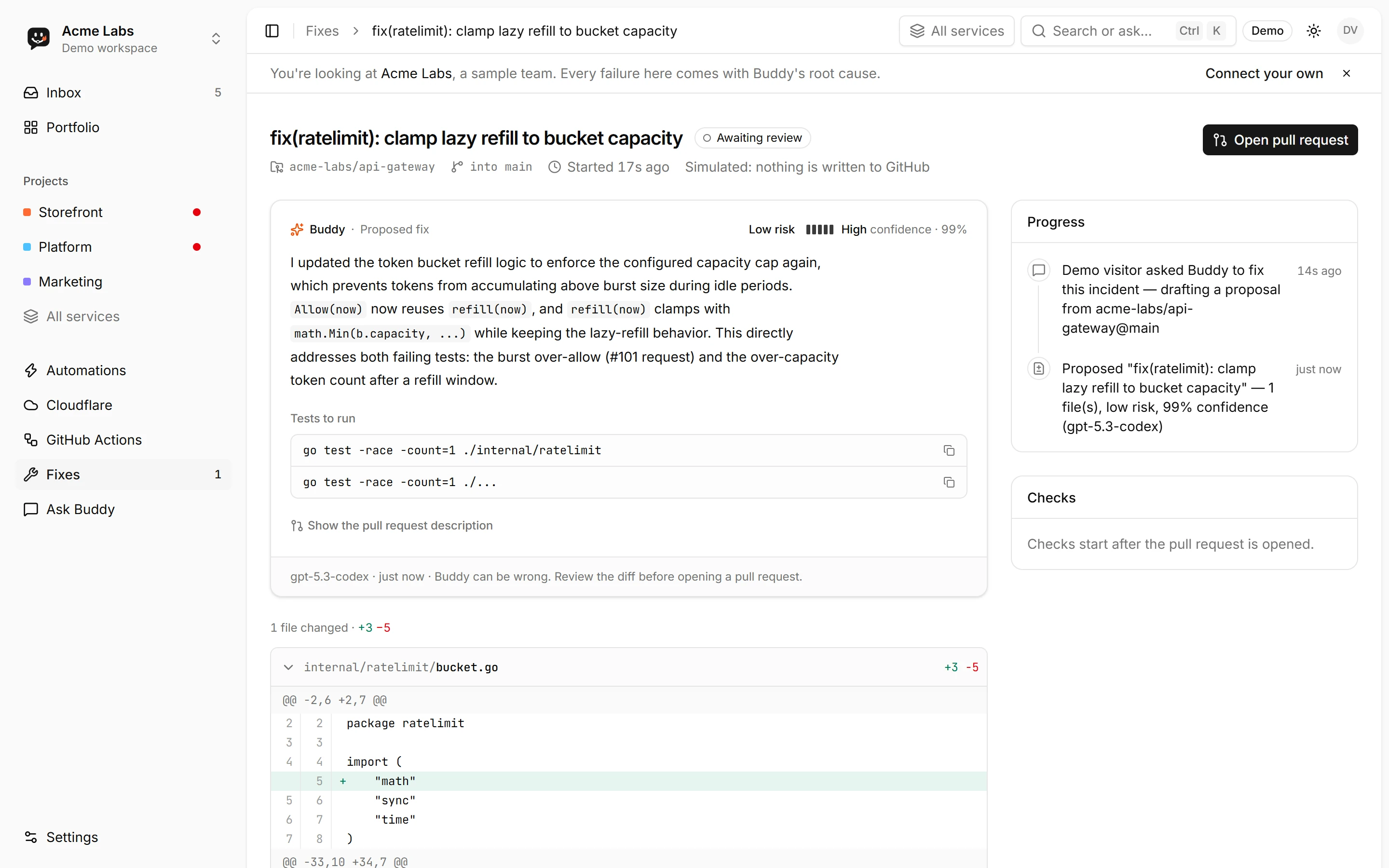The height and width of the screenshot is (868, 1389).
Task: Click the proposal document icon in Progress
Action: click(x=1039, y=368)
